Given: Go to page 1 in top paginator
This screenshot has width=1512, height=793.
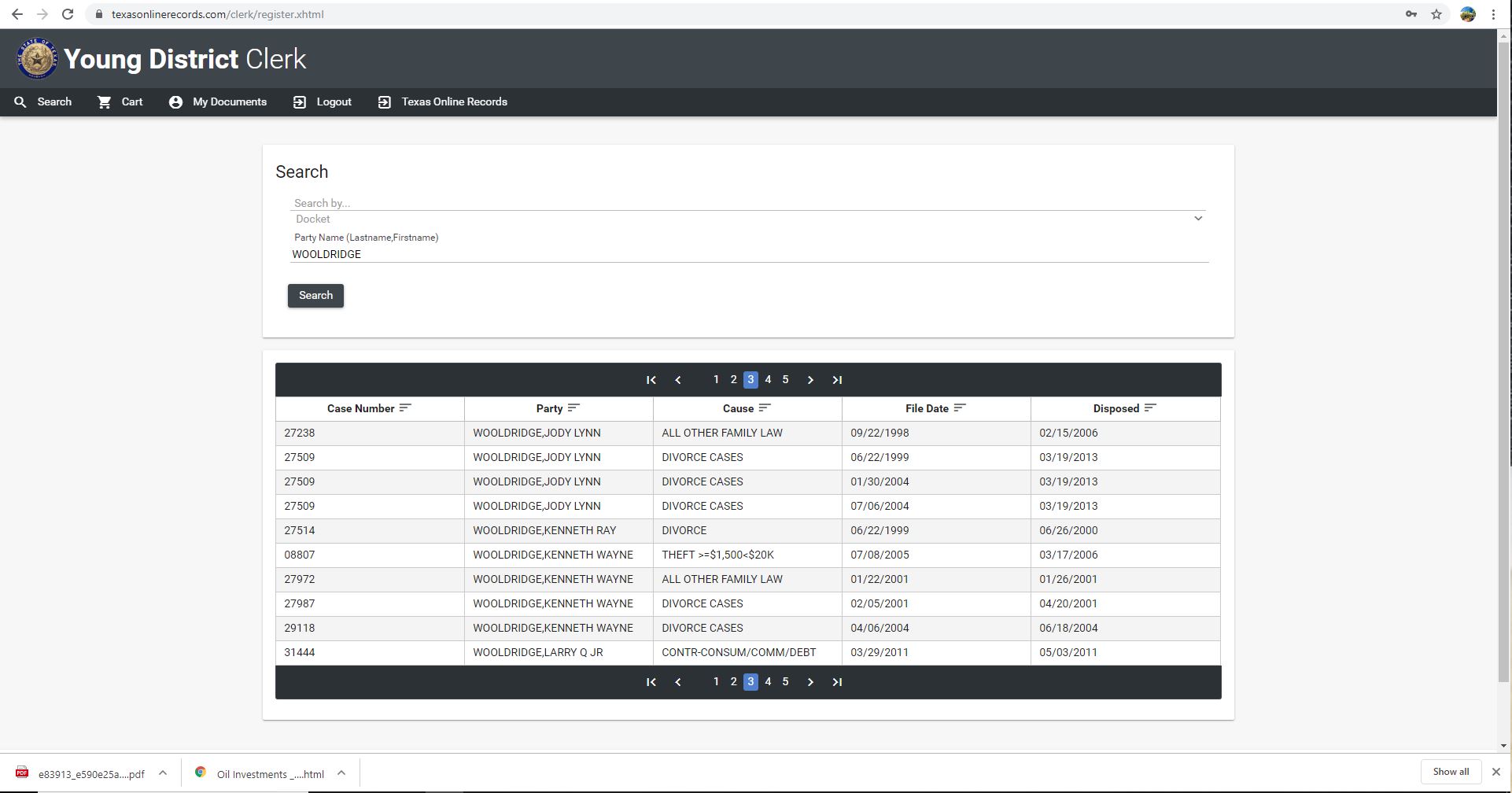Looking at the screenshot, I should [x=716, y=380].
